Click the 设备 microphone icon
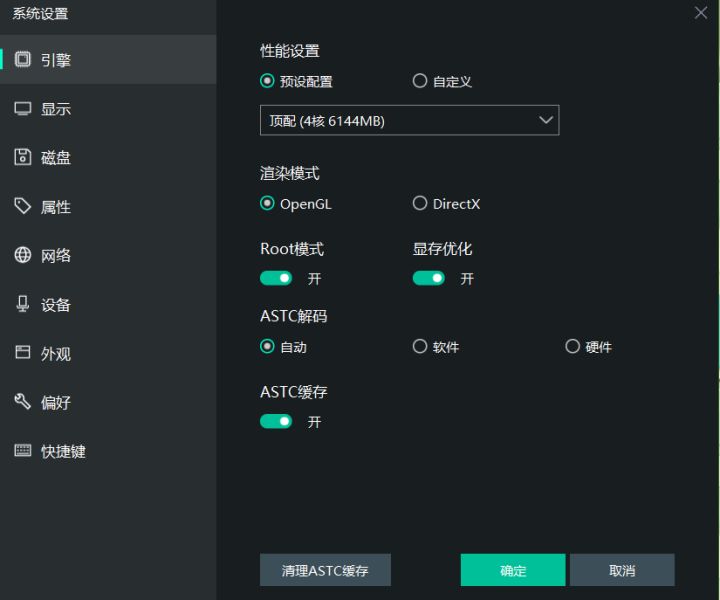Screen dimensions: 720x600 click(x=22, y=304)
